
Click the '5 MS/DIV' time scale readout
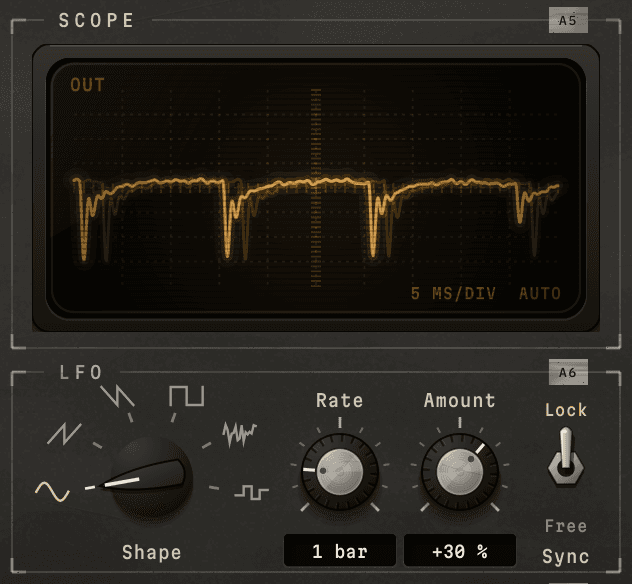(453, 293)
